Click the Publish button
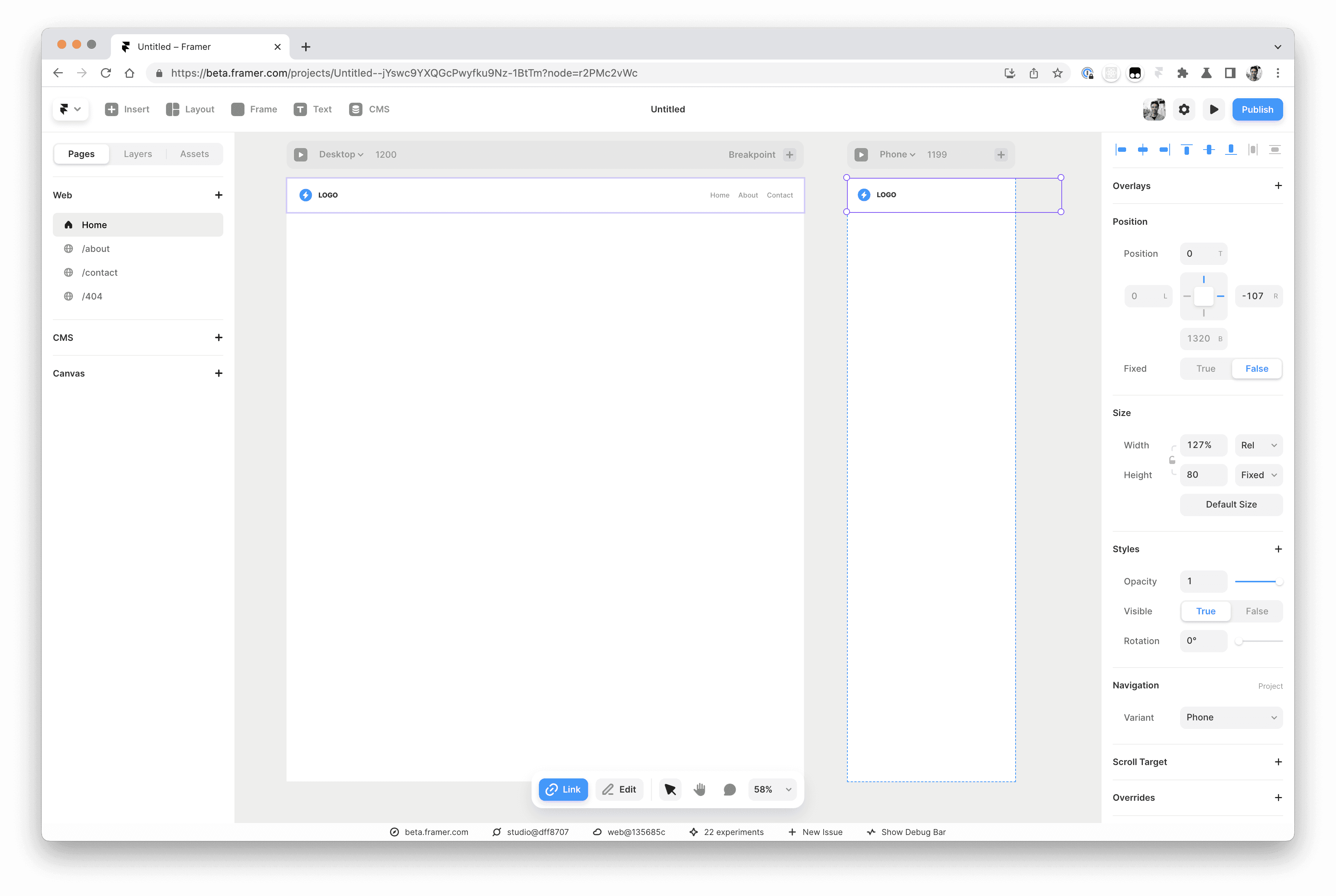 [x=1257, y=109]
